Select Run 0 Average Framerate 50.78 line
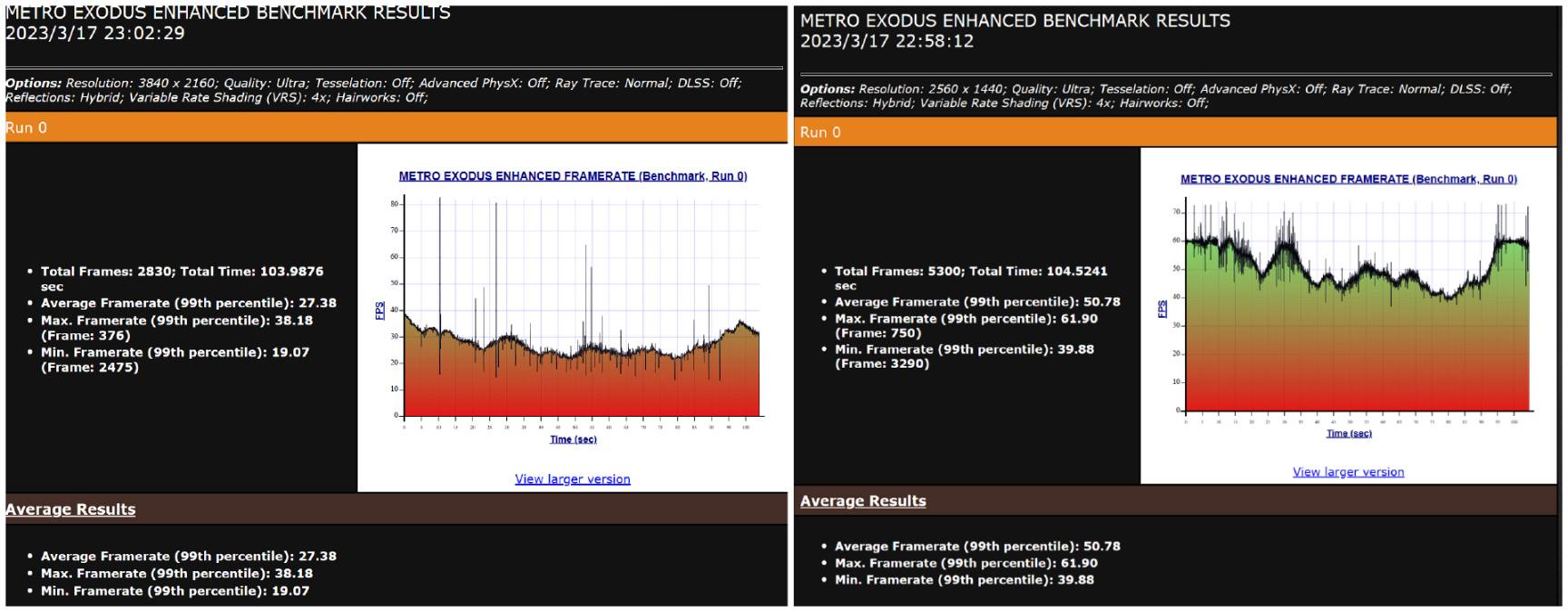The height and width of the screenshot is (612, 1568). click(x=977, y=301)
